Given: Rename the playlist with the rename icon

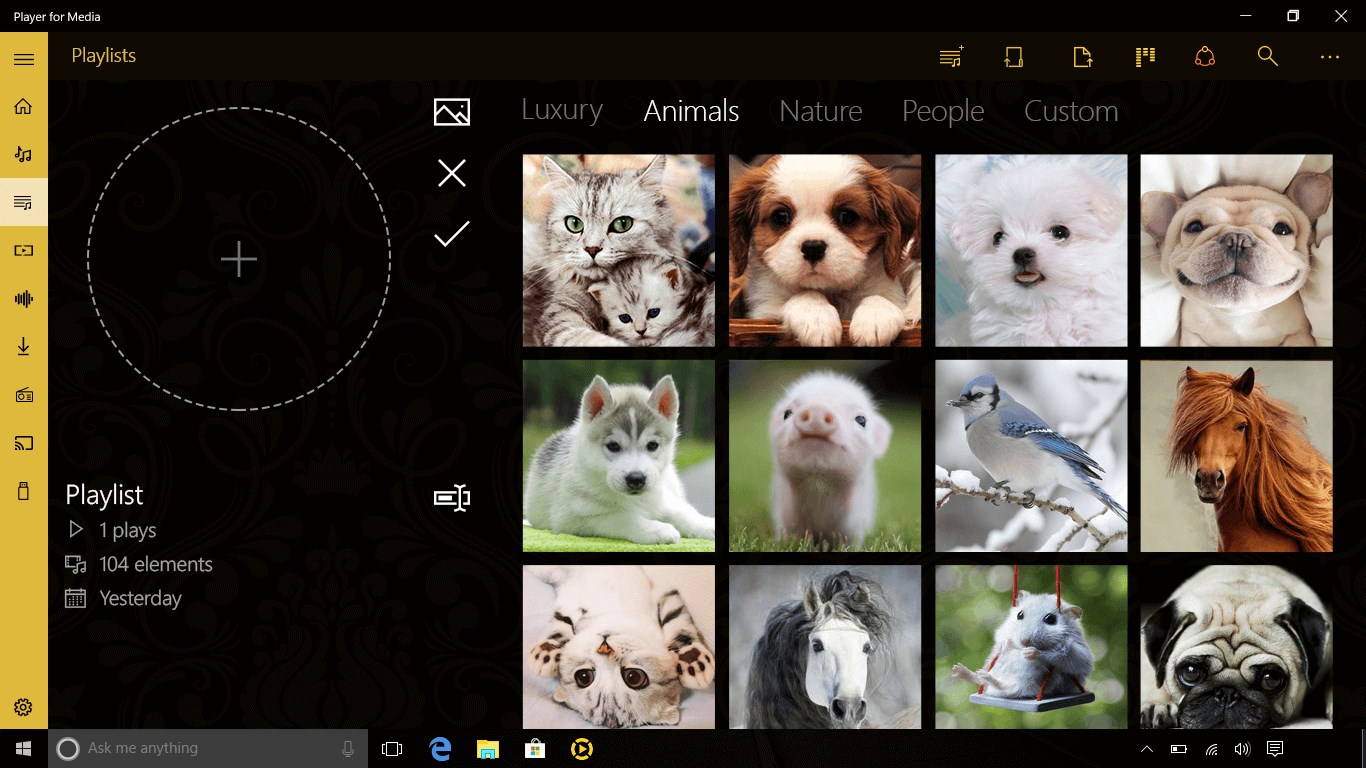Looking at the screenshot, I should tap(451, 497).
